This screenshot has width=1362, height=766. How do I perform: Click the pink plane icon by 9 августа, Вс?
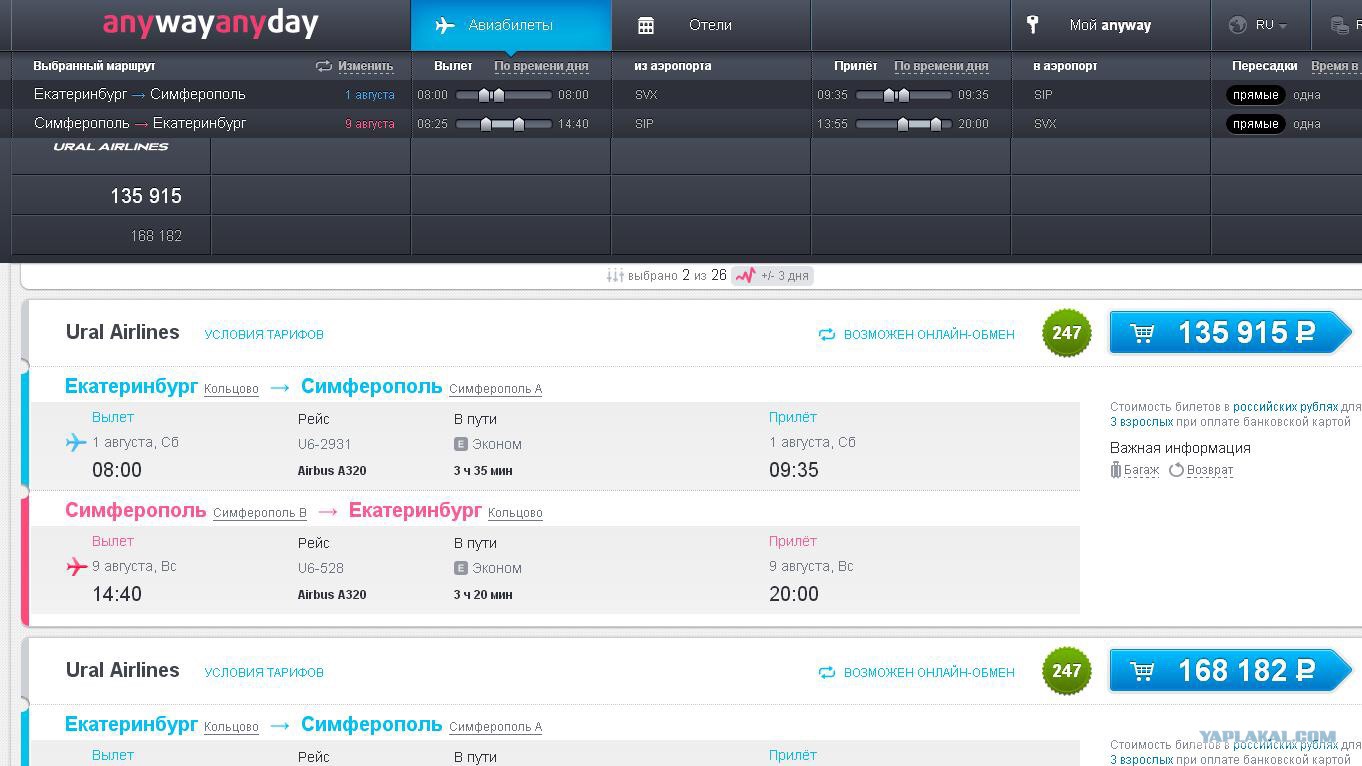pos(76,567)
